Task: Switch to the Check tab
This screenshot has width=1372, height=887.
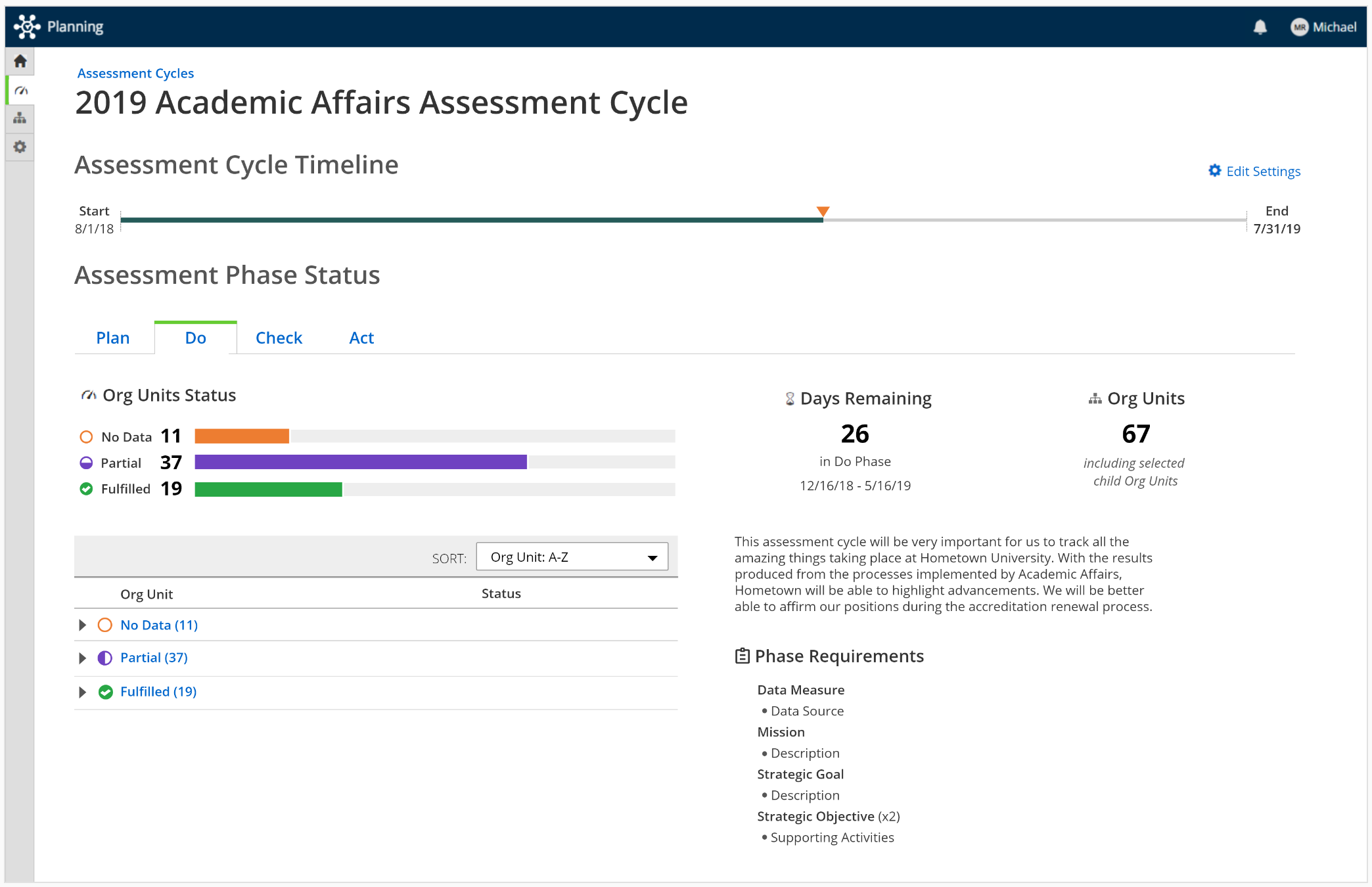Action: [279, 337]
